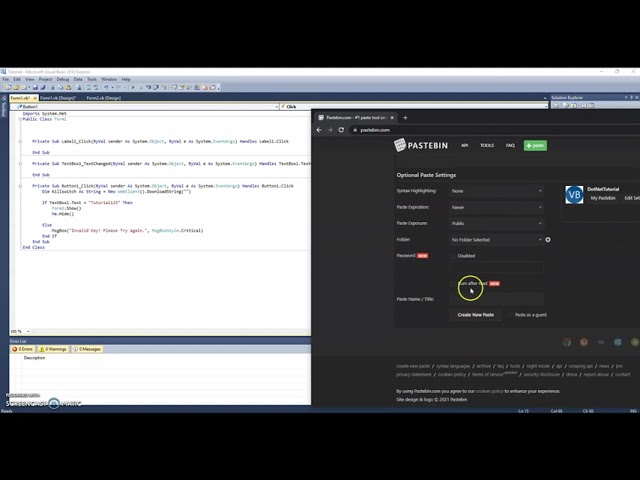Open the Toolbox side panel tab

click(x=3, y=109)
